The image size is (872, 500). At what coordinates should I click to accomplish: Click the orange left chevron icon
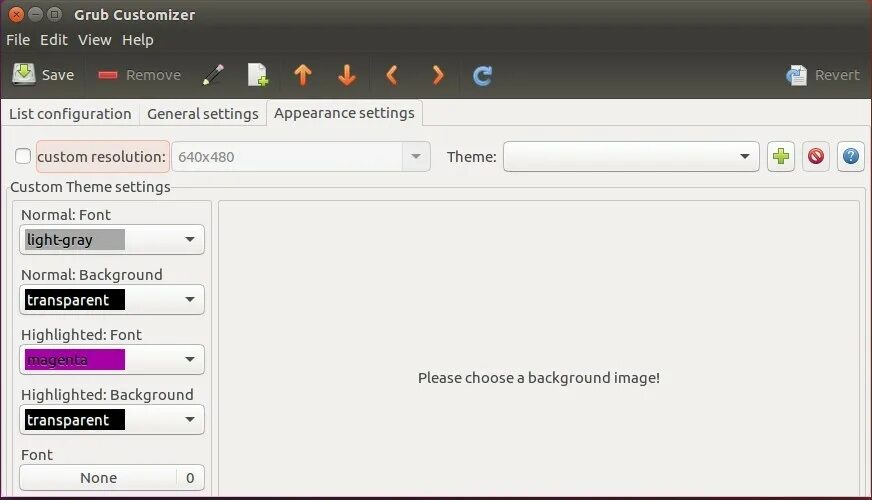pyautogui.click(x=392, y=75)
